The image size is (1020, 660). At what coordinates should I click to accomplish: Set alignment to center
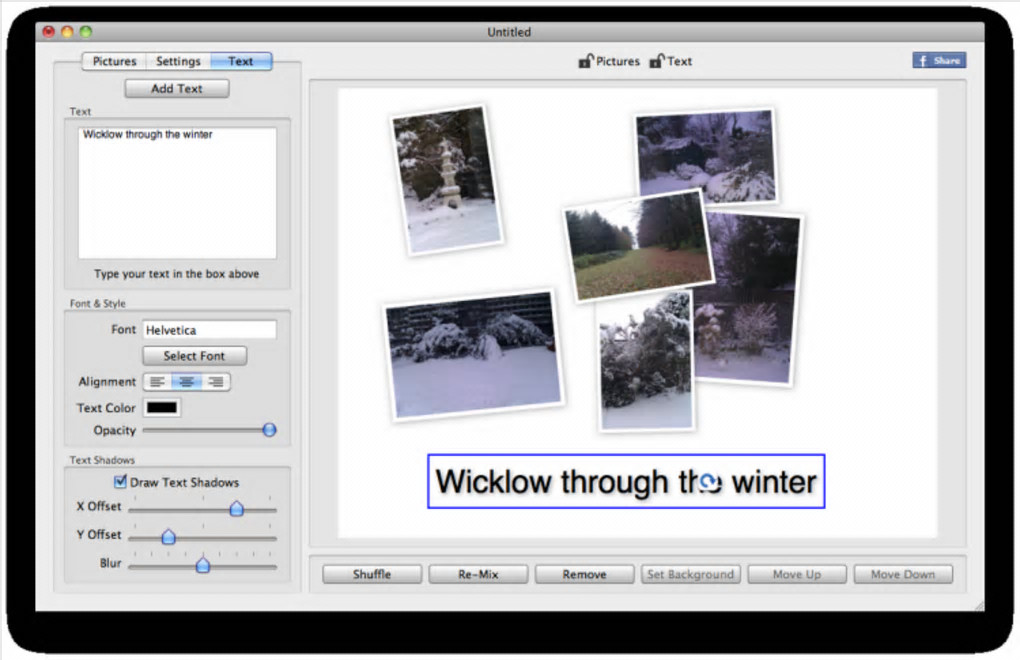(187, 382)
